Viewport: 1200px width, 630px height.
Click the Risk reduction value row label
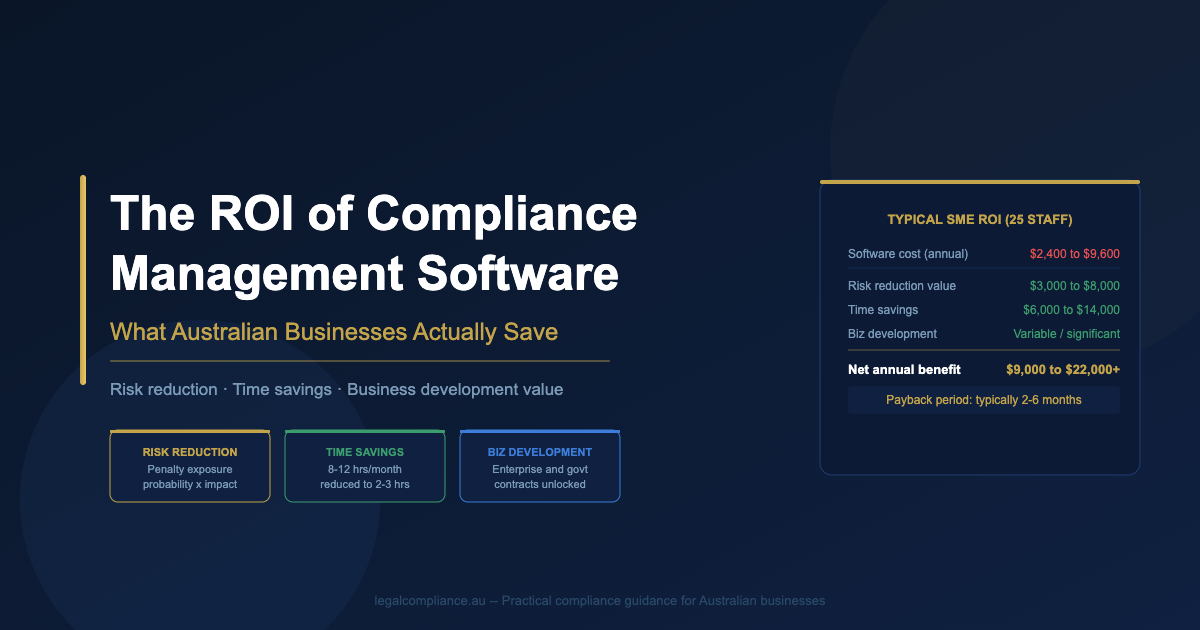tap(902, 286)
